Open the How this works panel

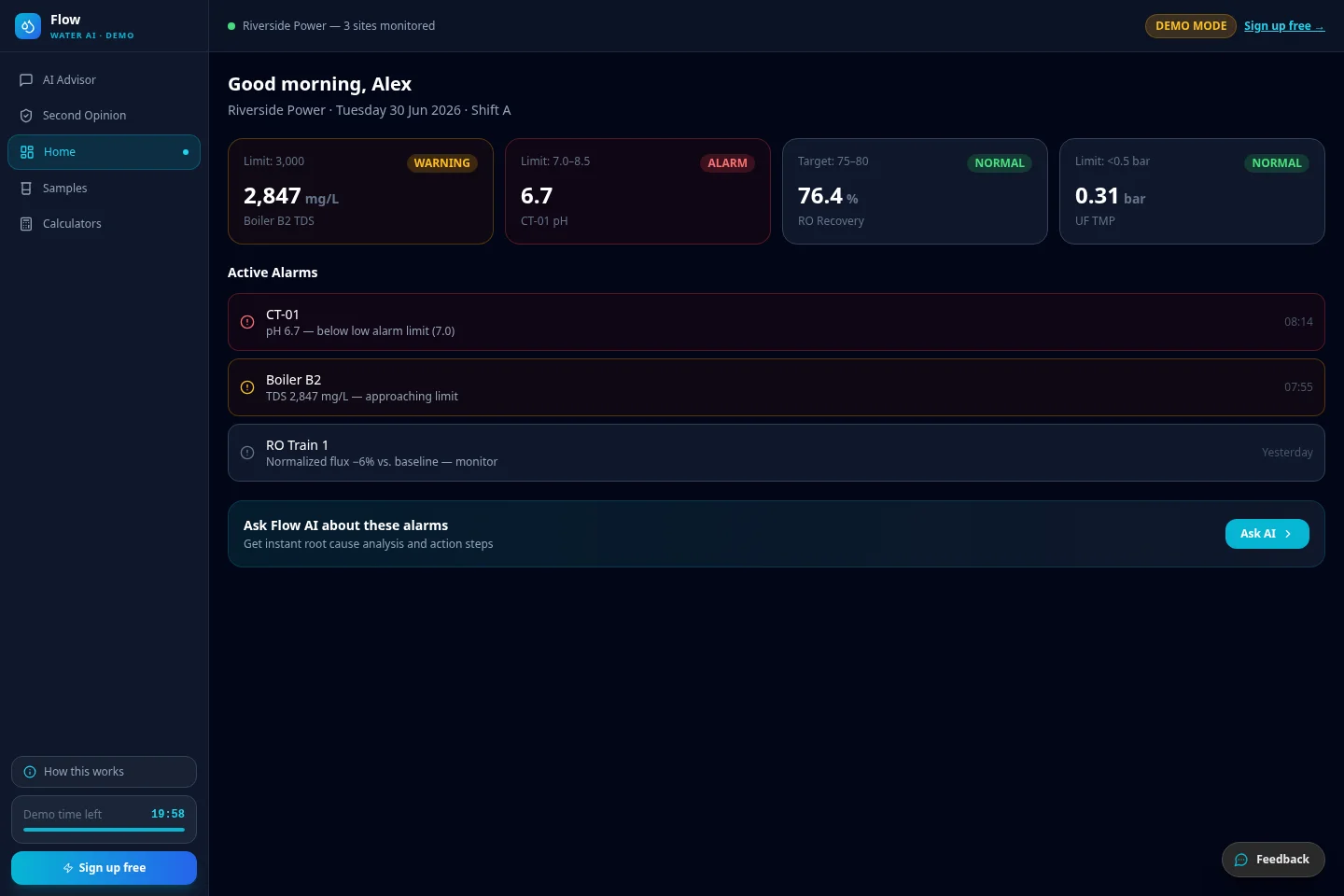[104, 772]
